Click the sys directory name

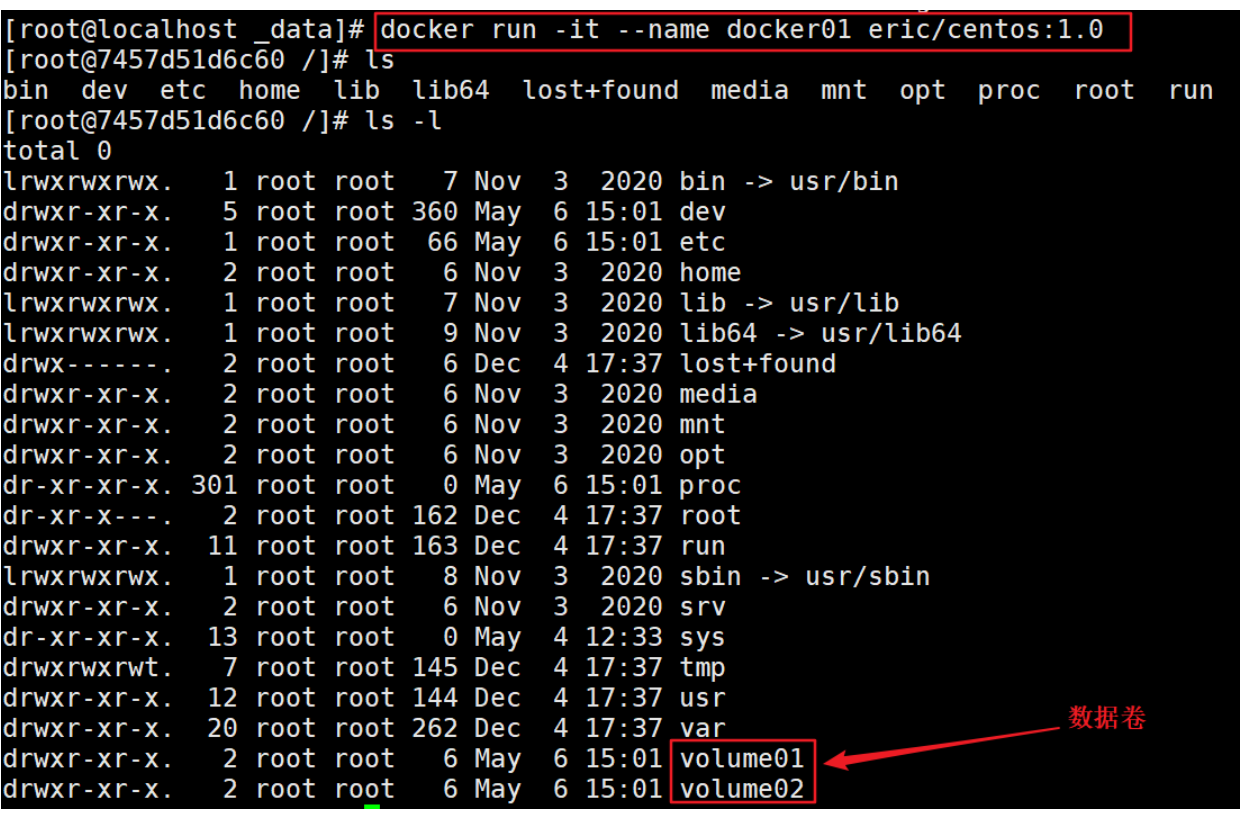click(x=703, y=637)
